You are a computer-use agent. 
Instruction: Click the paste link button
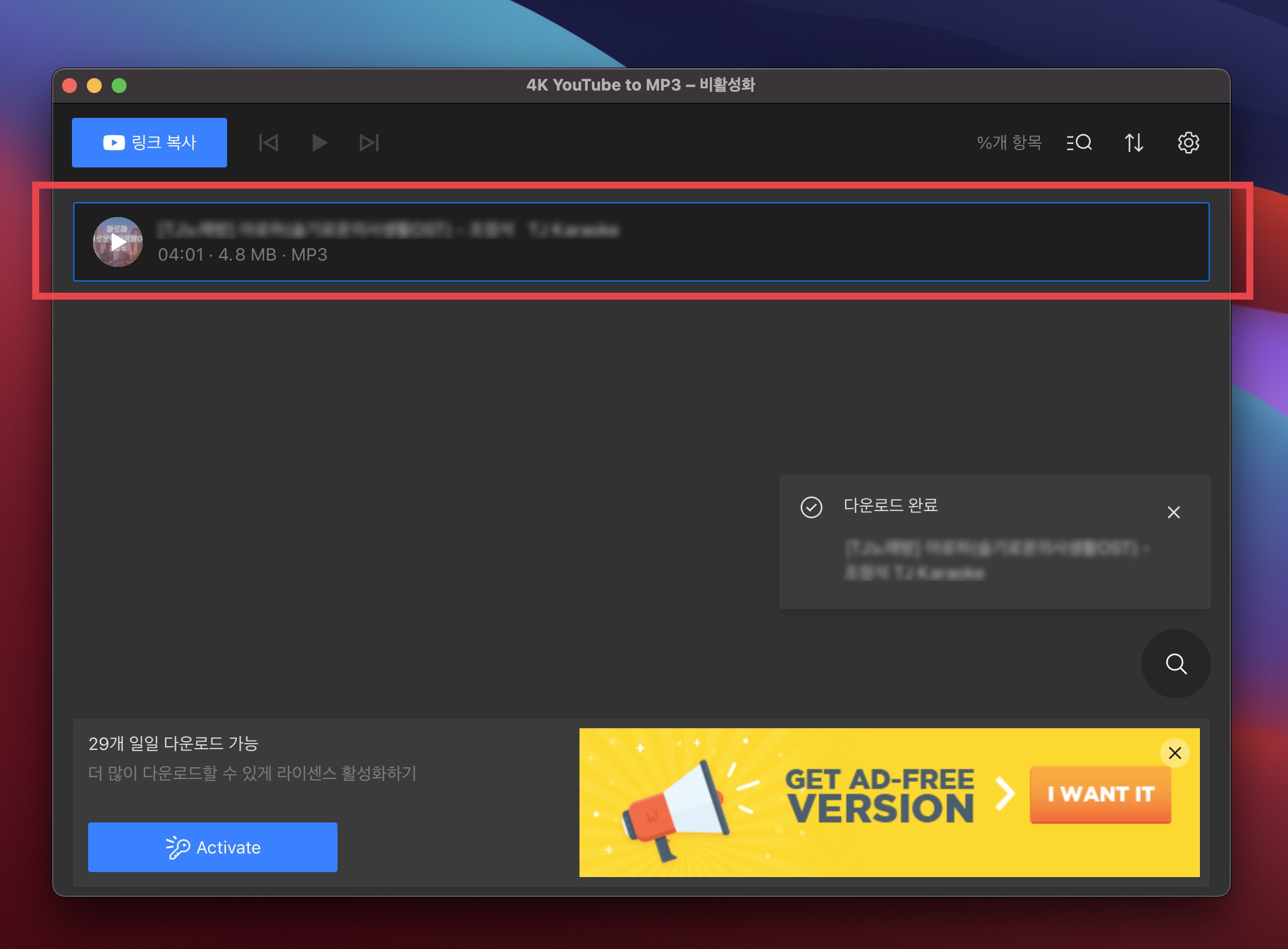[149, 143]
